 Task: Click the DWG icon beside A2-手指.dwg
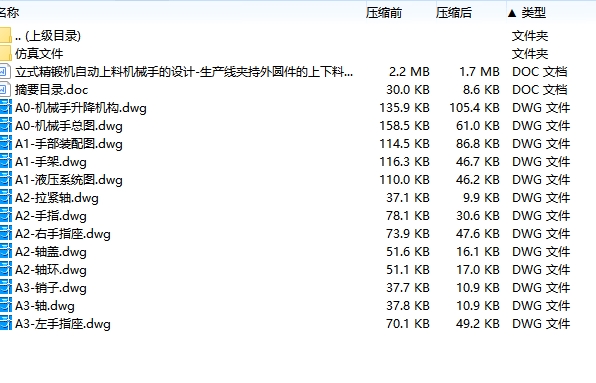tap(6, 215)
